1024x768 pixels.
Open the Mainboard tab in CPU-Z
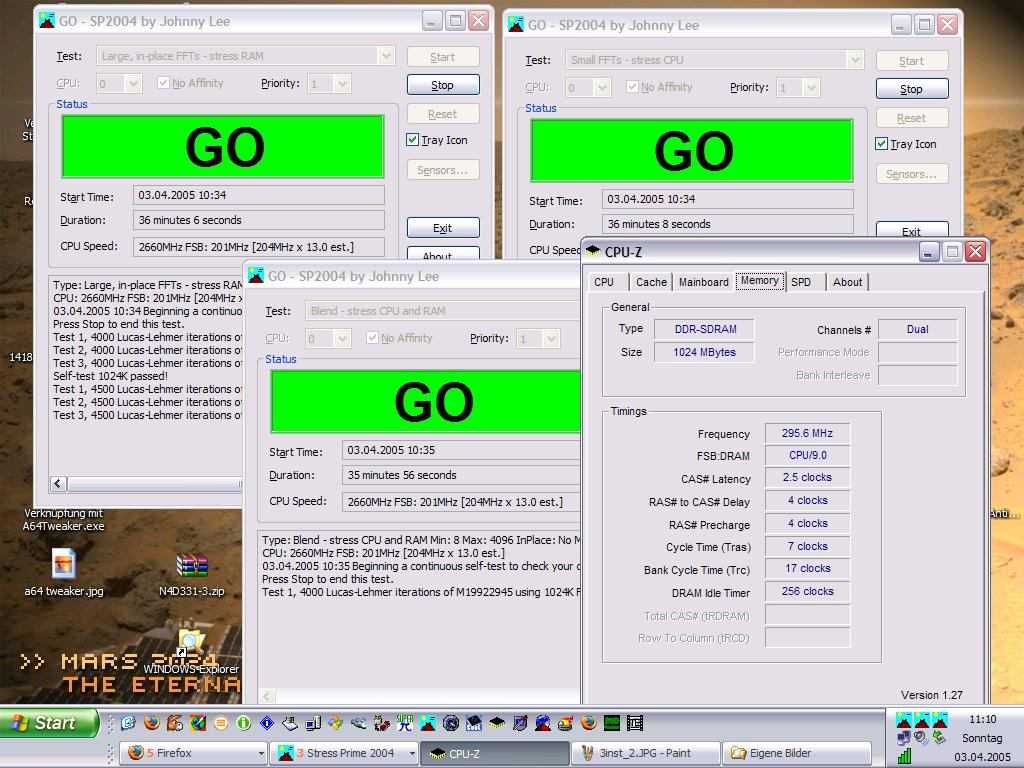(x=703, y=282)
